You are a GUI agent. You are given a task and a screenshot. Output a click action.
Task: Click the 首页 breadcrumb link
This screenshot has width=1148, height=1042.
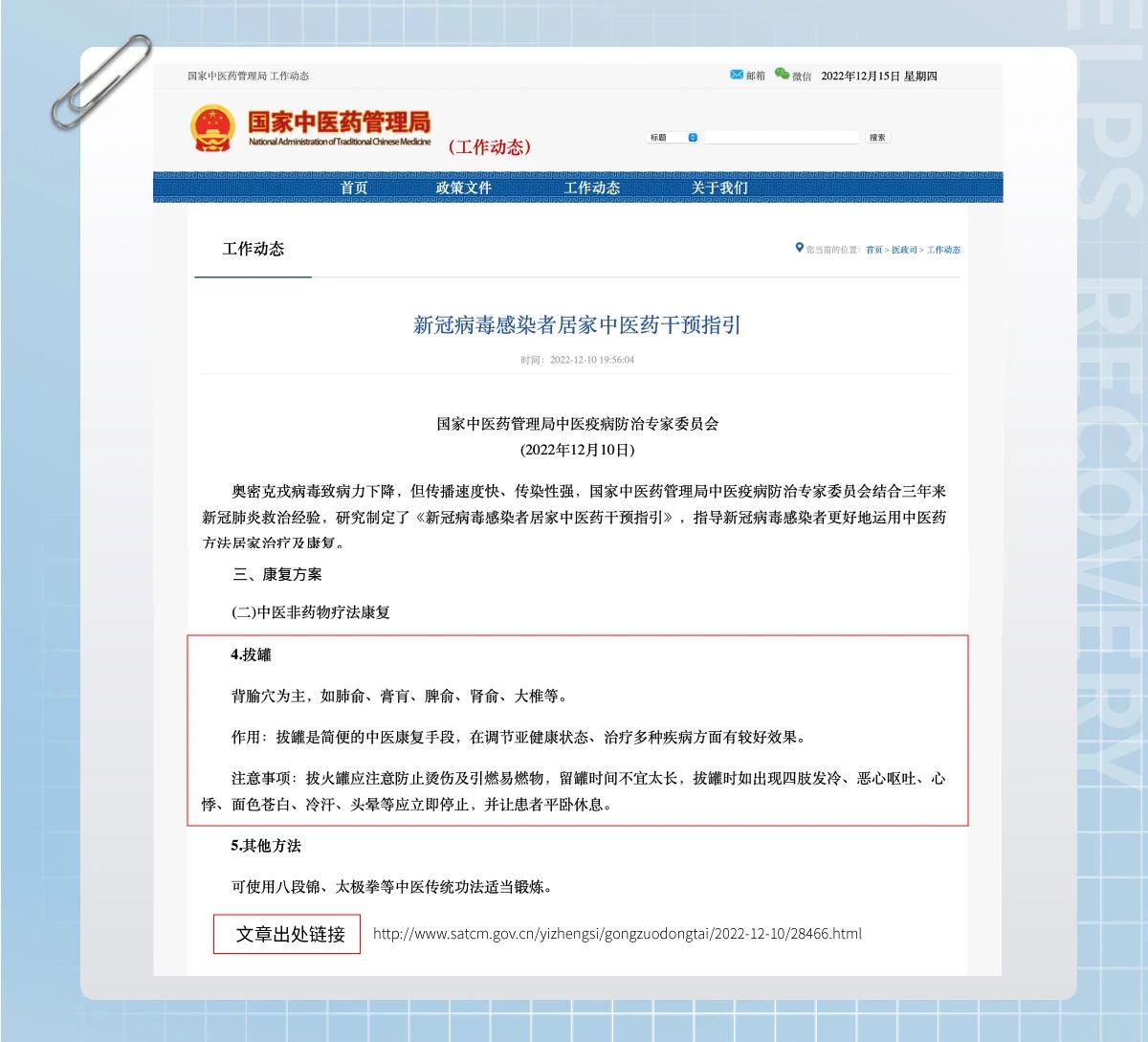tap(873, 250)
